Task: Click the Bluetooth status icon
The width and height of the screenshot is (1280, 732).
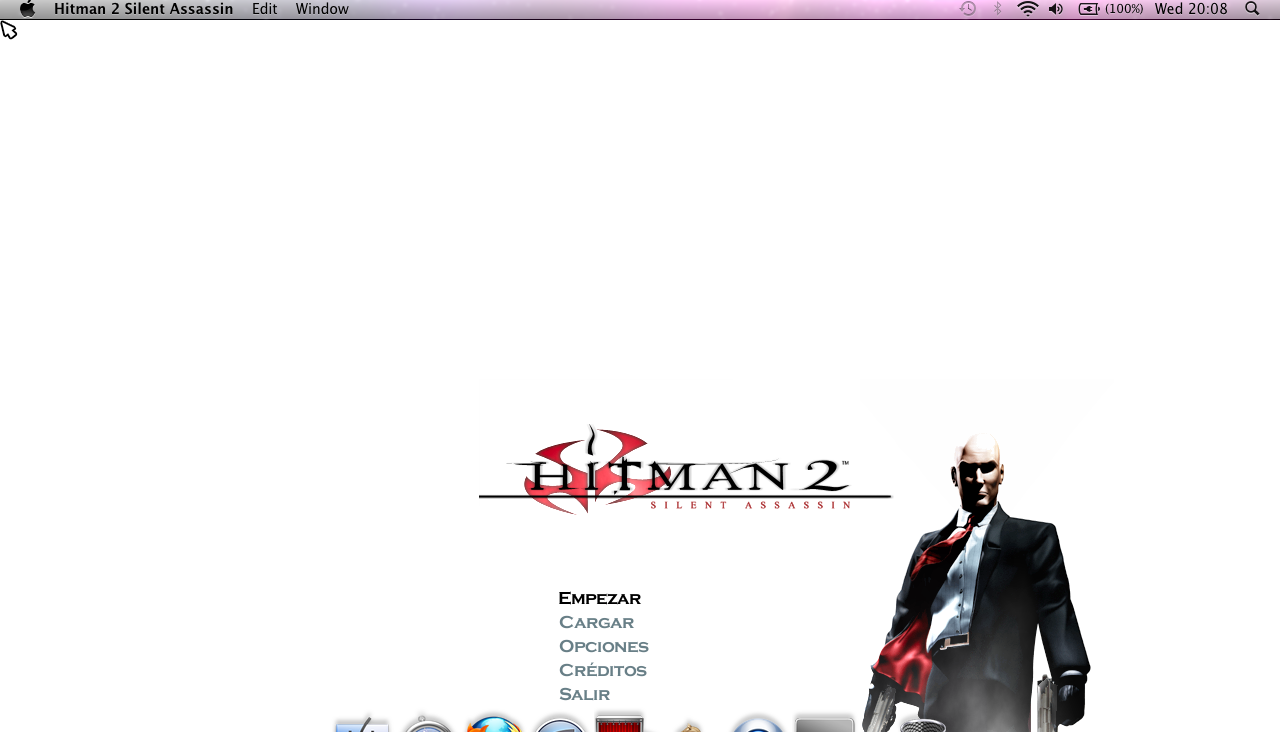Action: 997,9
